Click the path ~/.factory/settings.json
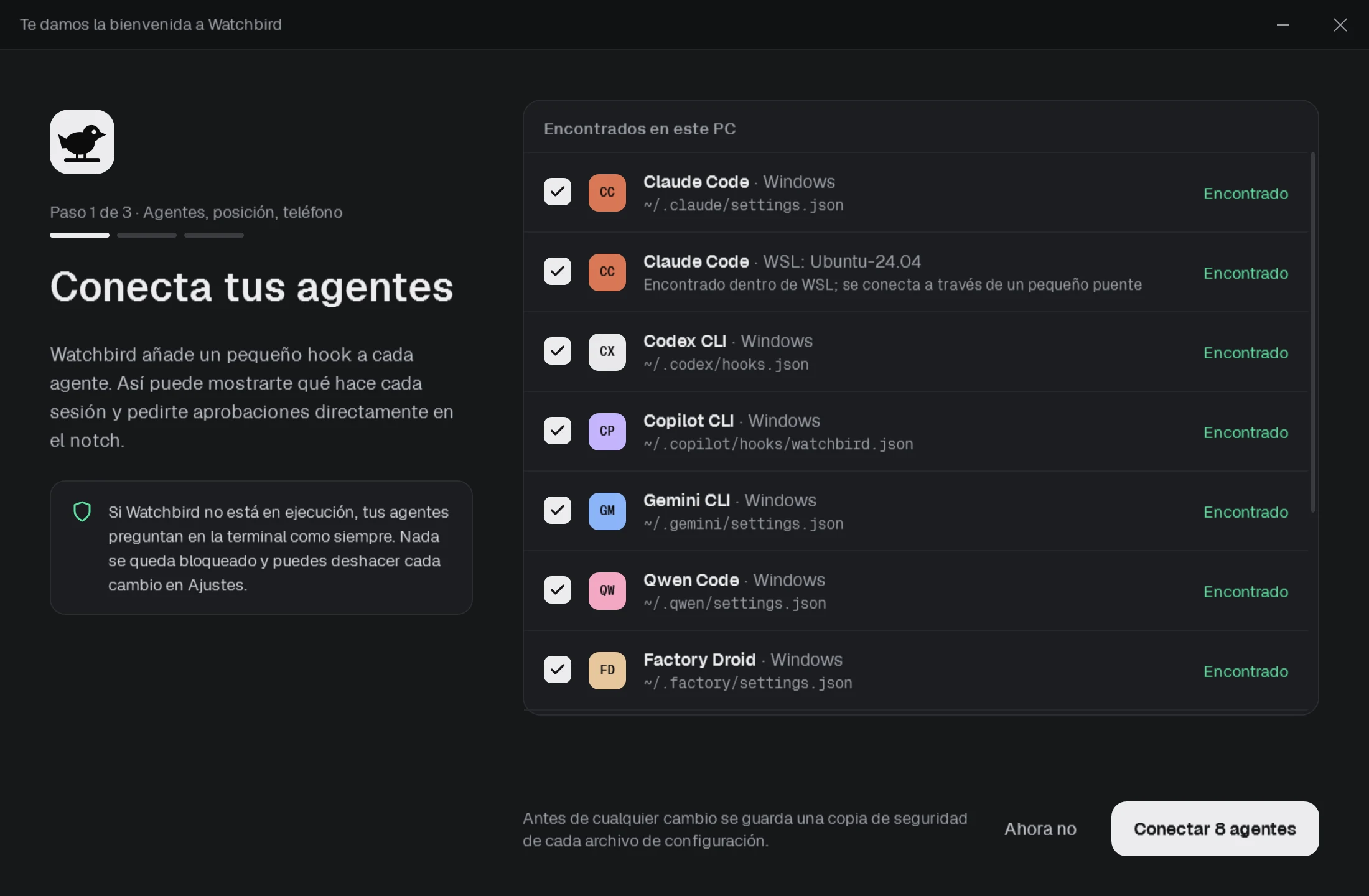1369x896 pixels. click(x=748, y=683)
